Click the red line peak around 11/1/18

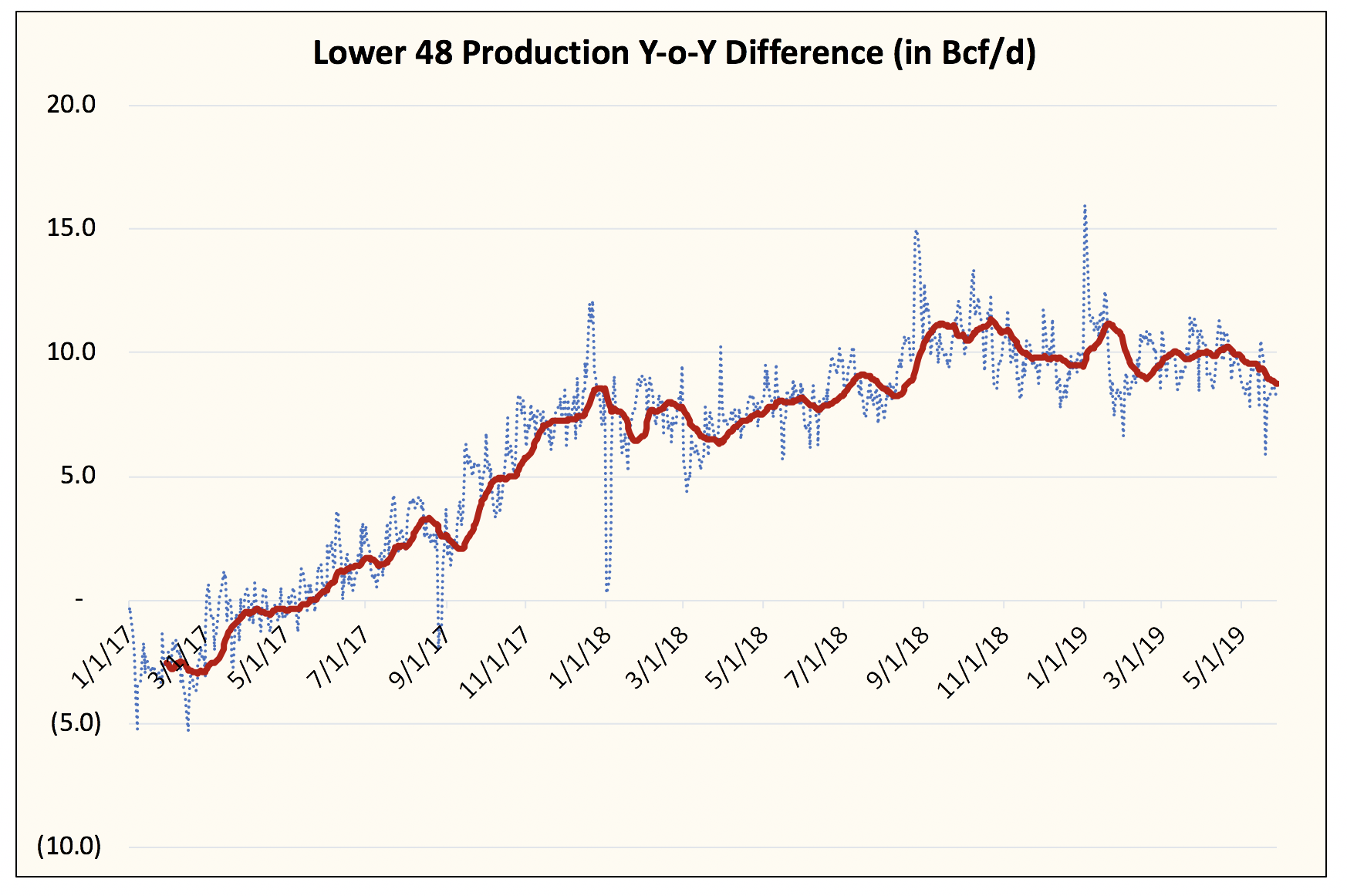click(x=990, y=318)
